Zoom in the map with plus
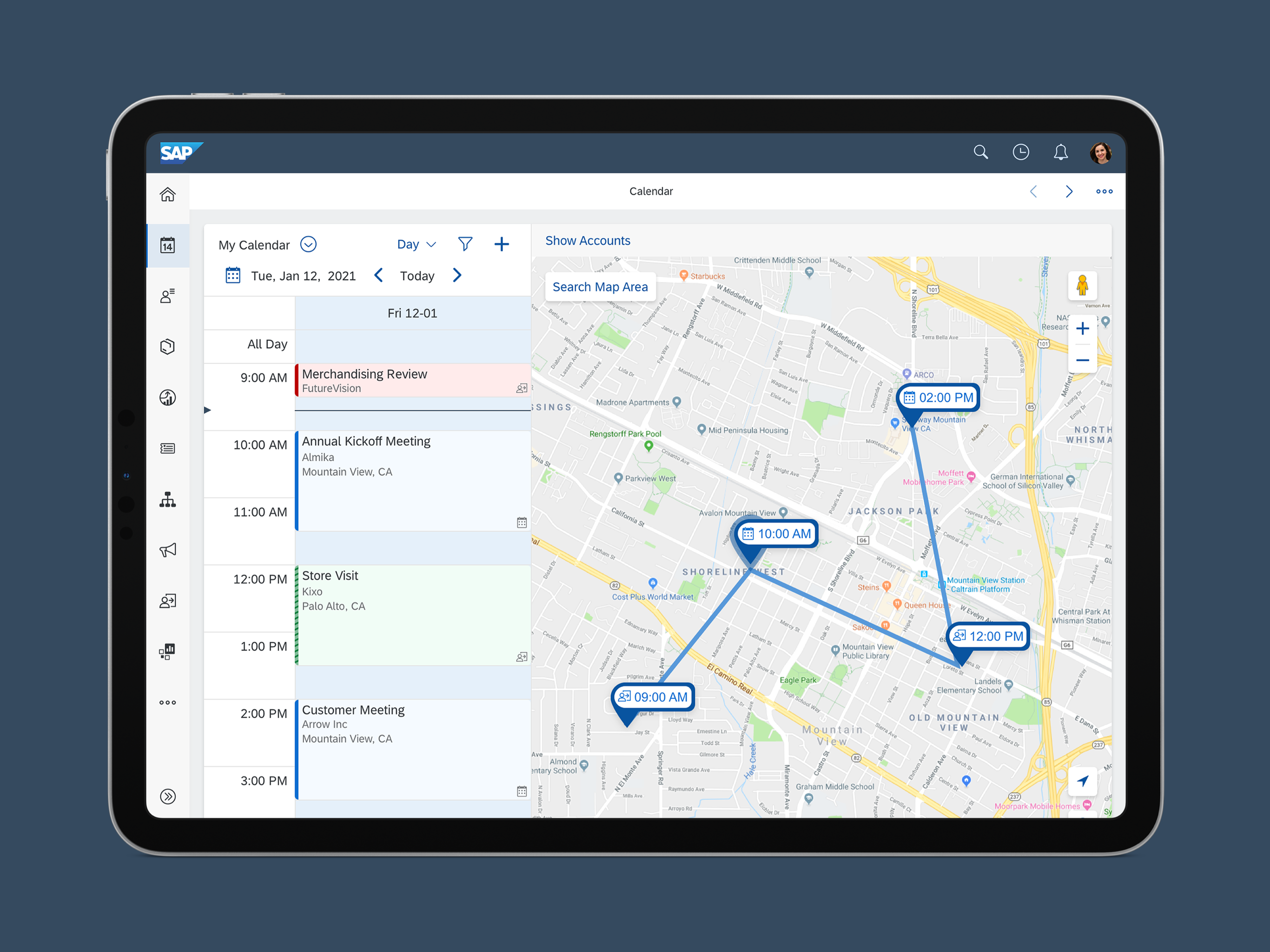This screenshot has height=952, width=1270. click(1082, 329)
